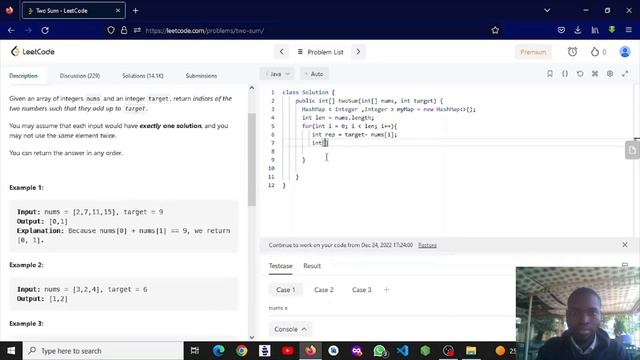Open the Auto dropdown in editor

click(314, 74)
